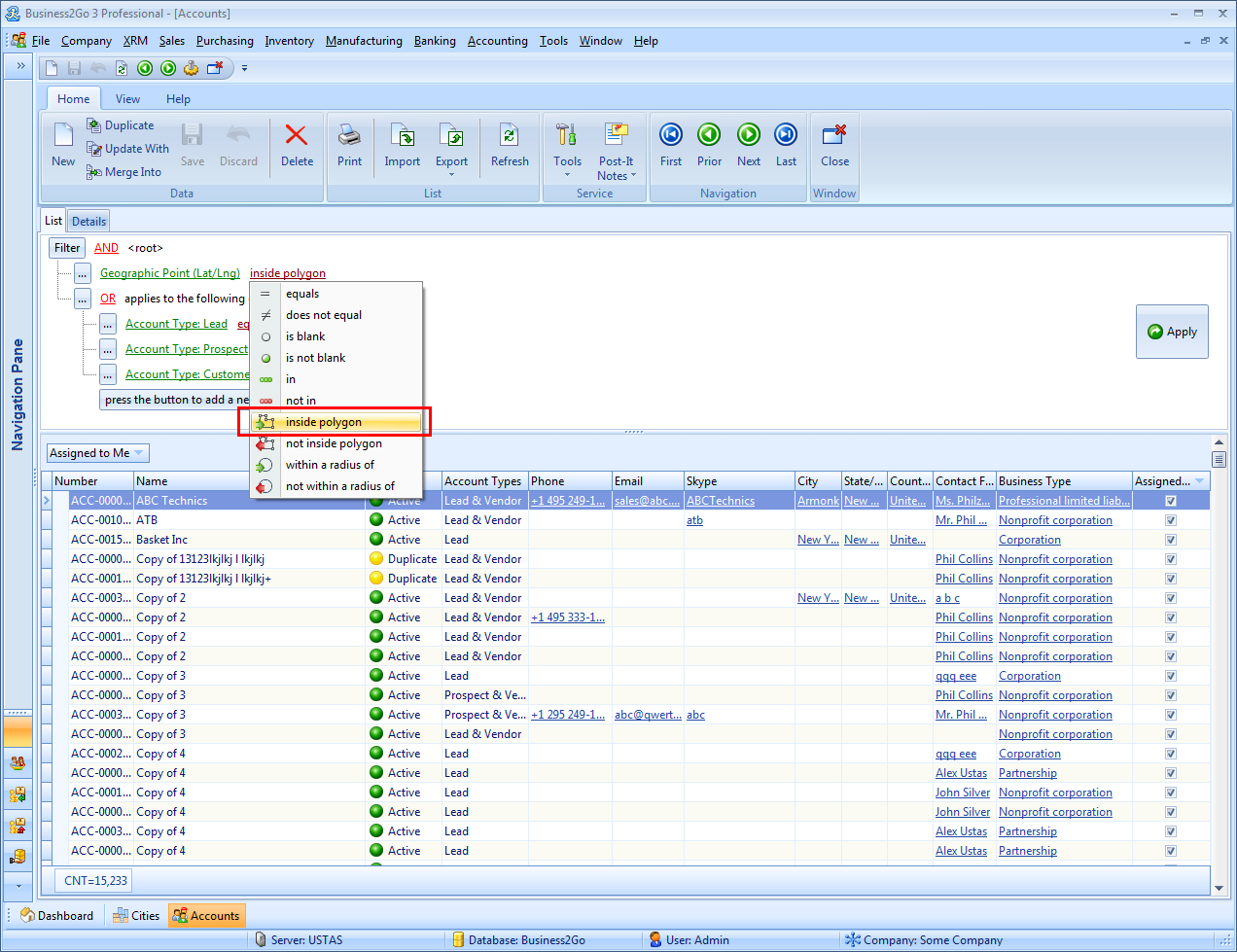
Task: Click the Apply filter button
Action: [x=1172, y=332]
